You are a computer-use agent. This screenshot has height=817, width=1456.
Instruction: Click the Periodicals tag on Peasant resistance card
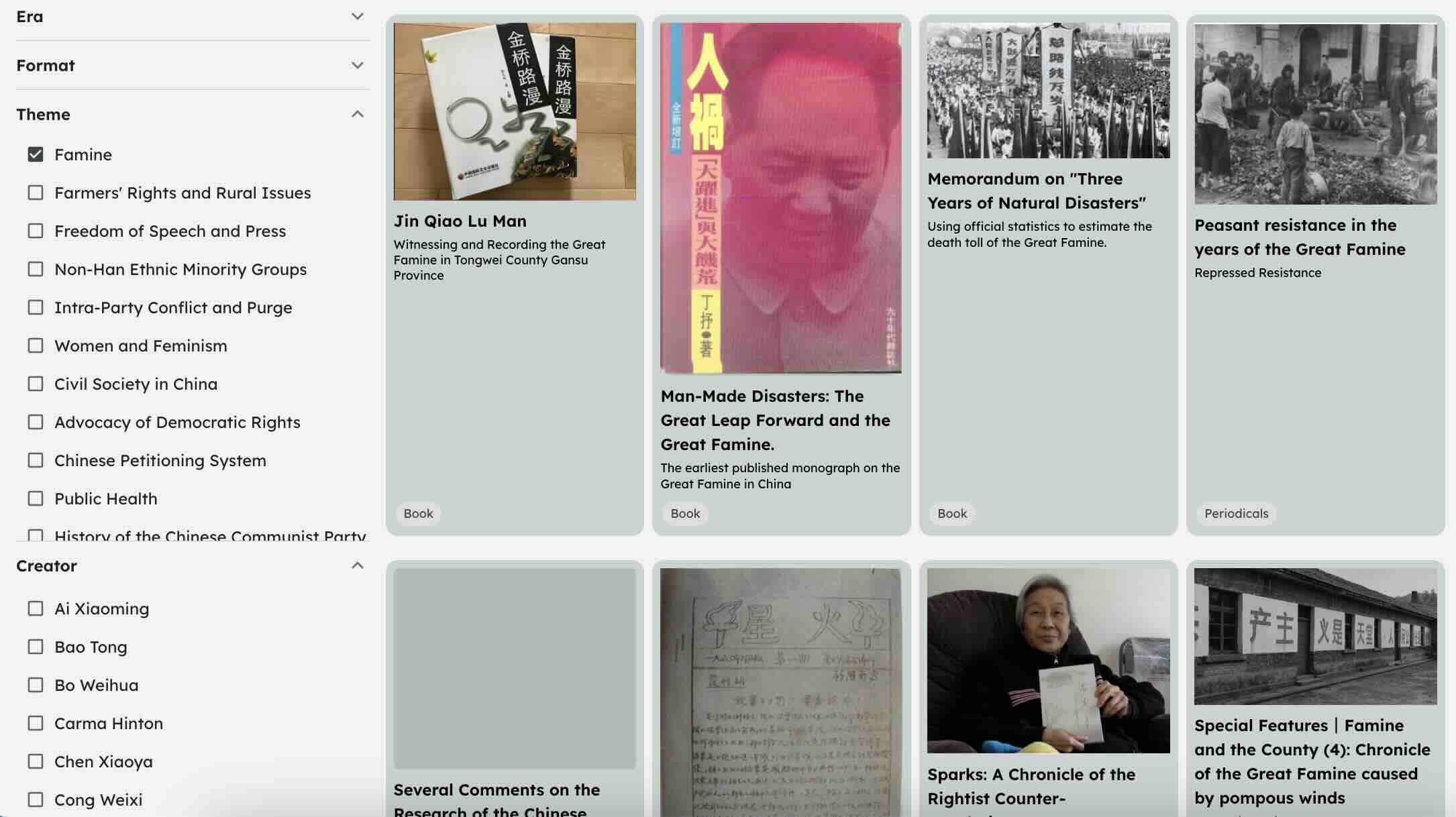point(1236,513)
